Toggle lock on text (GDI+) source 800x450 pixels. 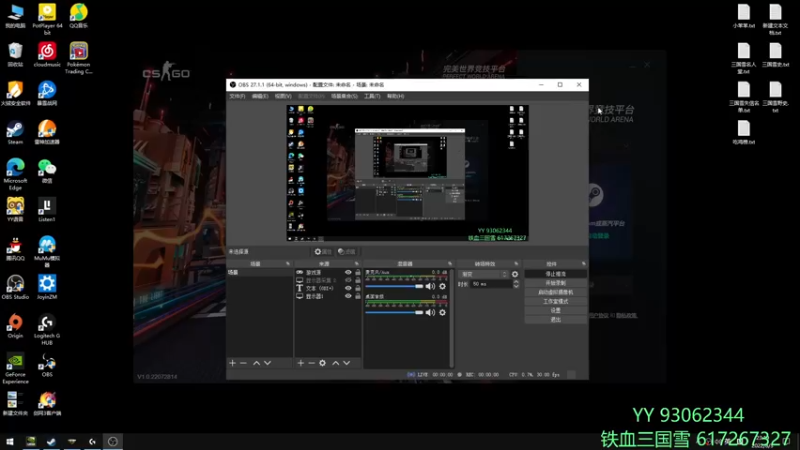pyautogui.click(x=358, y=288)
